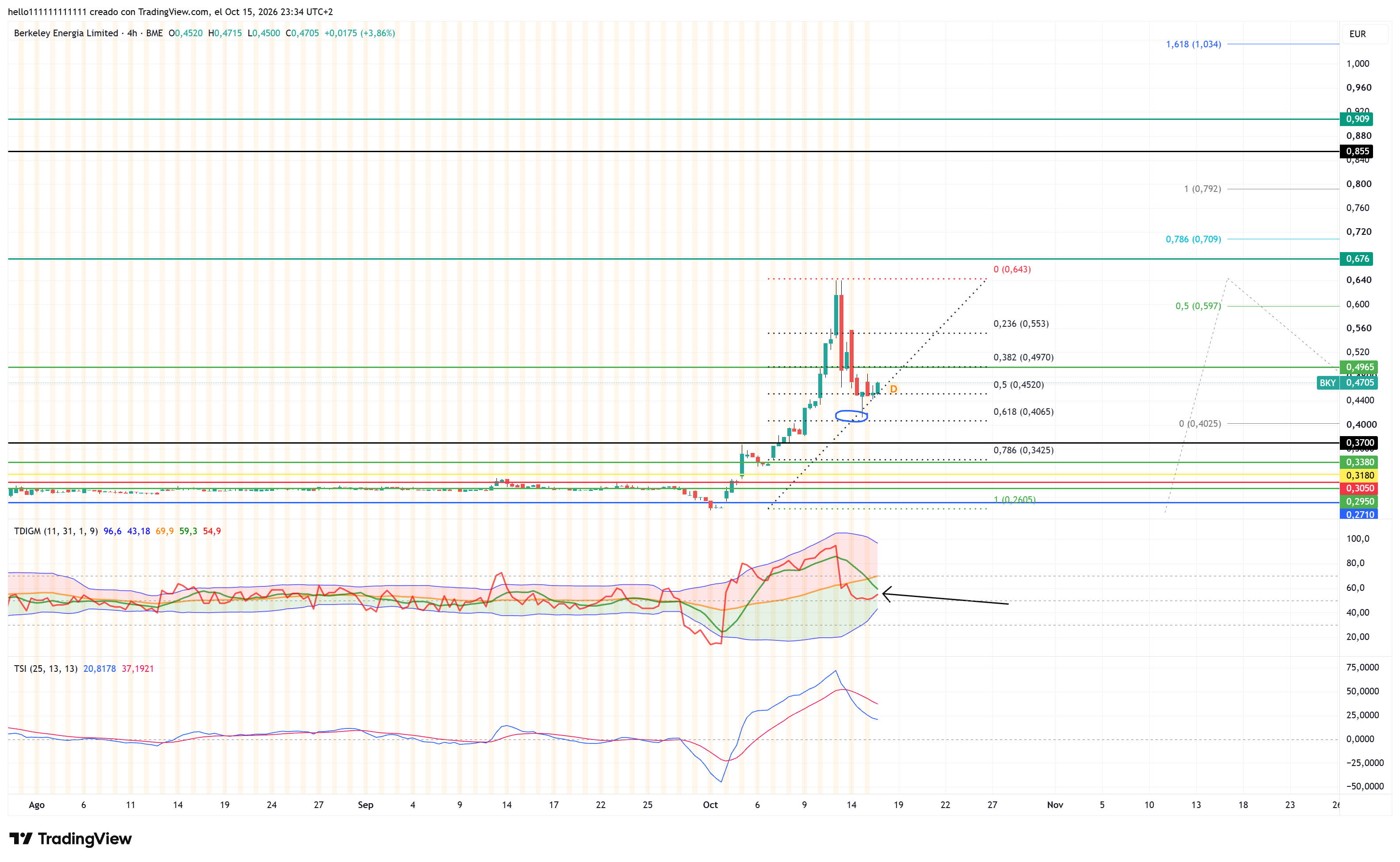1400x862 pixels.
Task: Click the 0,2950 green price label
Action: tap(1359, 501)
